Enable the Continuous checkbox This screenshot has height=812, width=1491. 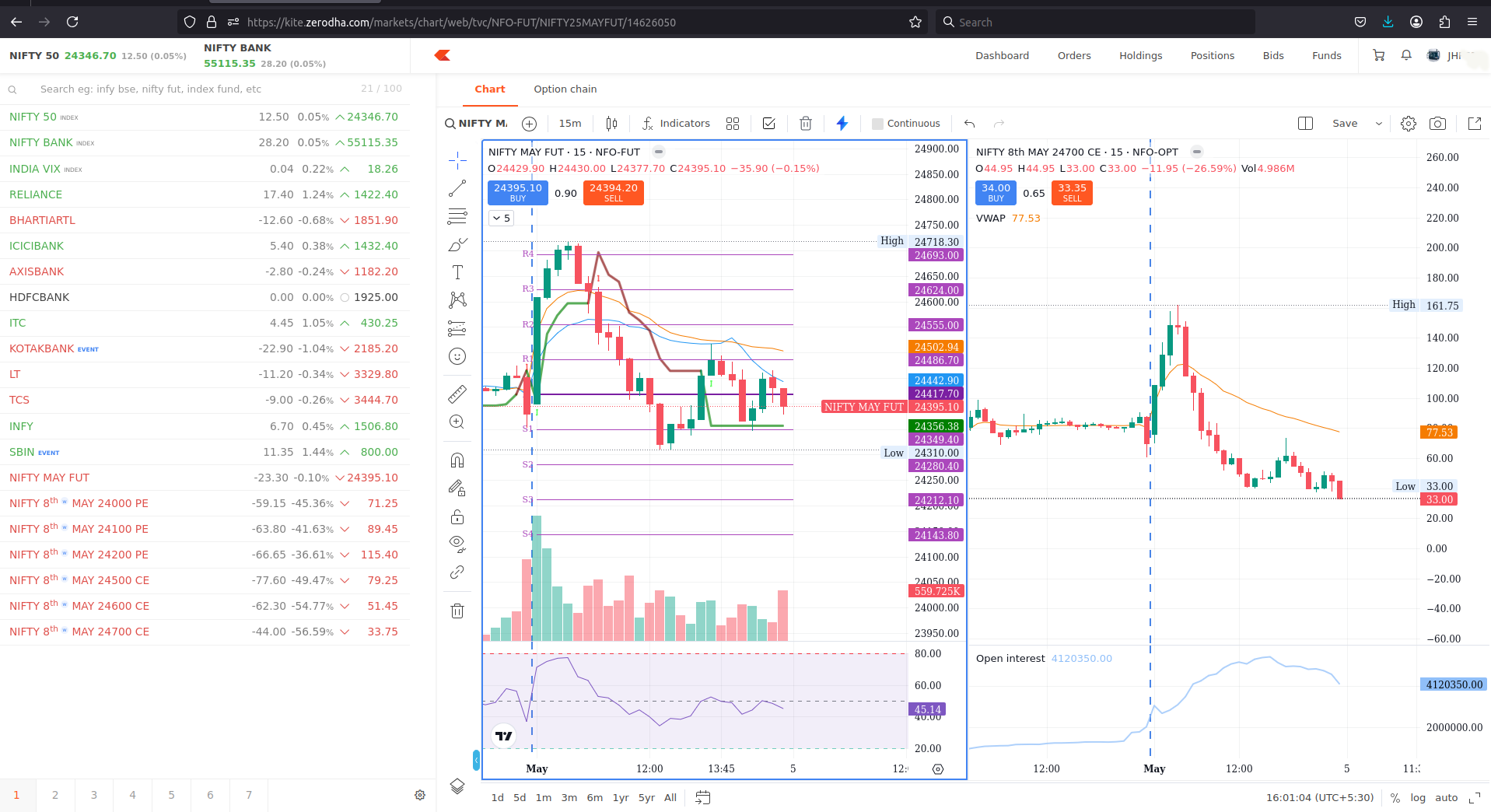(x=878, y=124)
